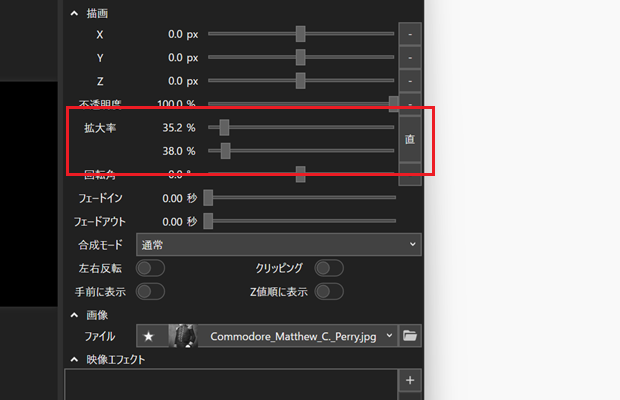Click the star favorite button beside ファイル

149,336
